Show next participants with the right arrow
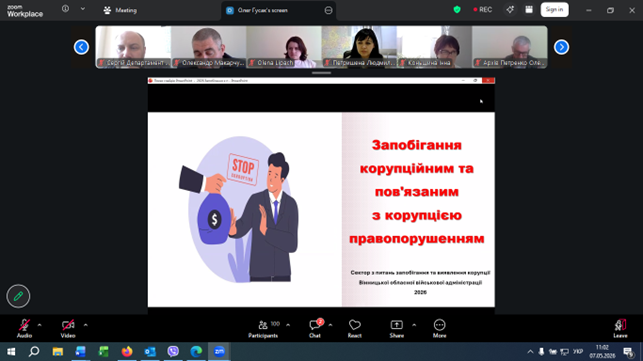This screenshot has height=361, width=643. [561, 47]
